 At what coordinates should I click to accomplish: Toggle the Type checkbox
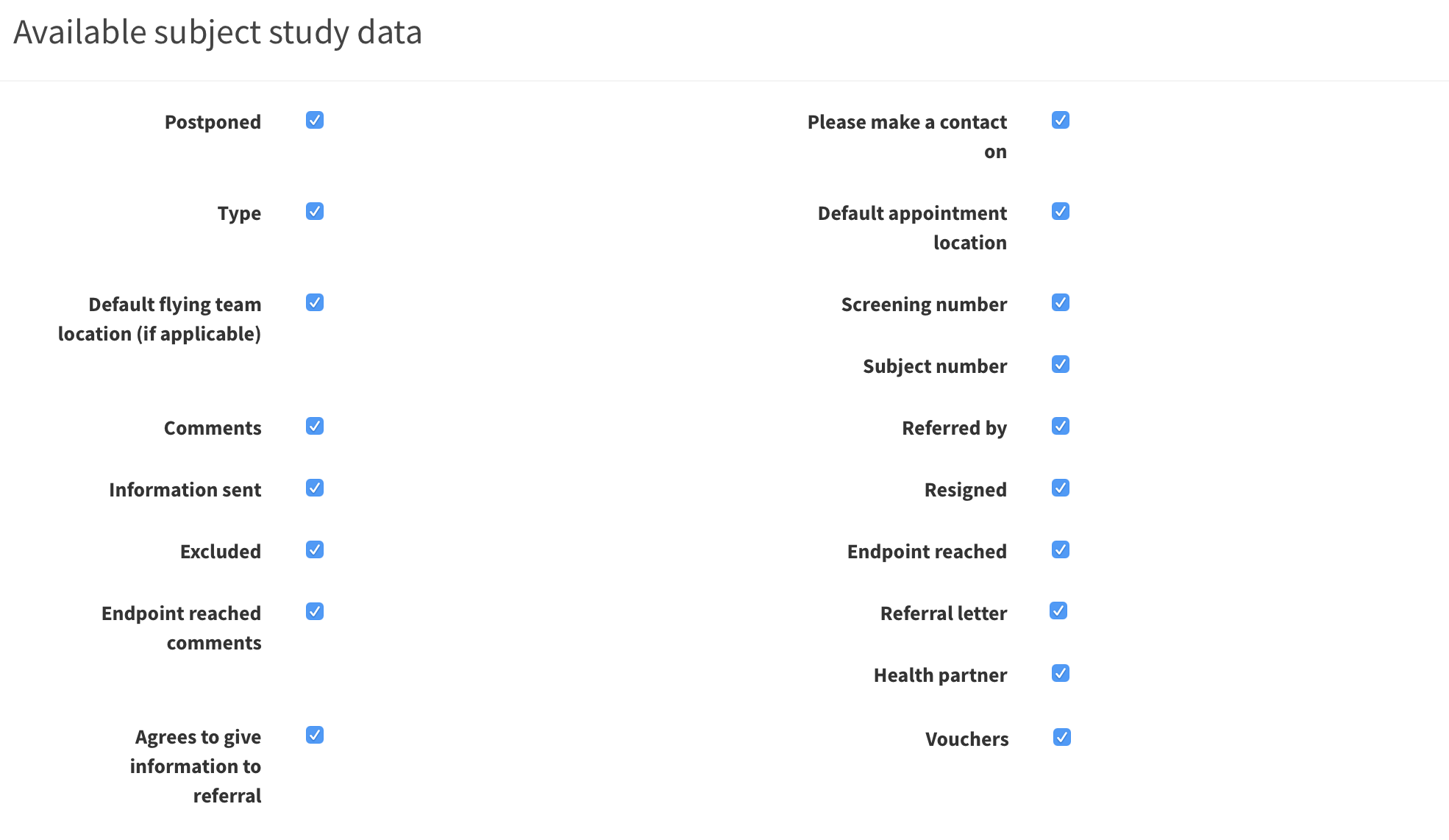315,211
